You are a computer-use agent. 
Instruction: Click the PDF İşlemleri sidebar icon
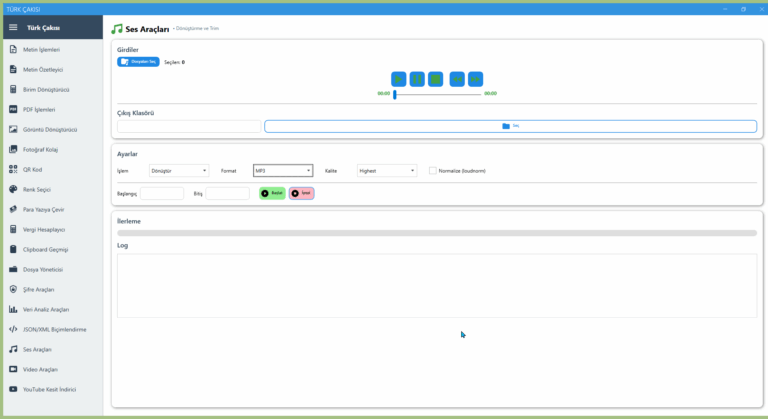tap(13, 109)
